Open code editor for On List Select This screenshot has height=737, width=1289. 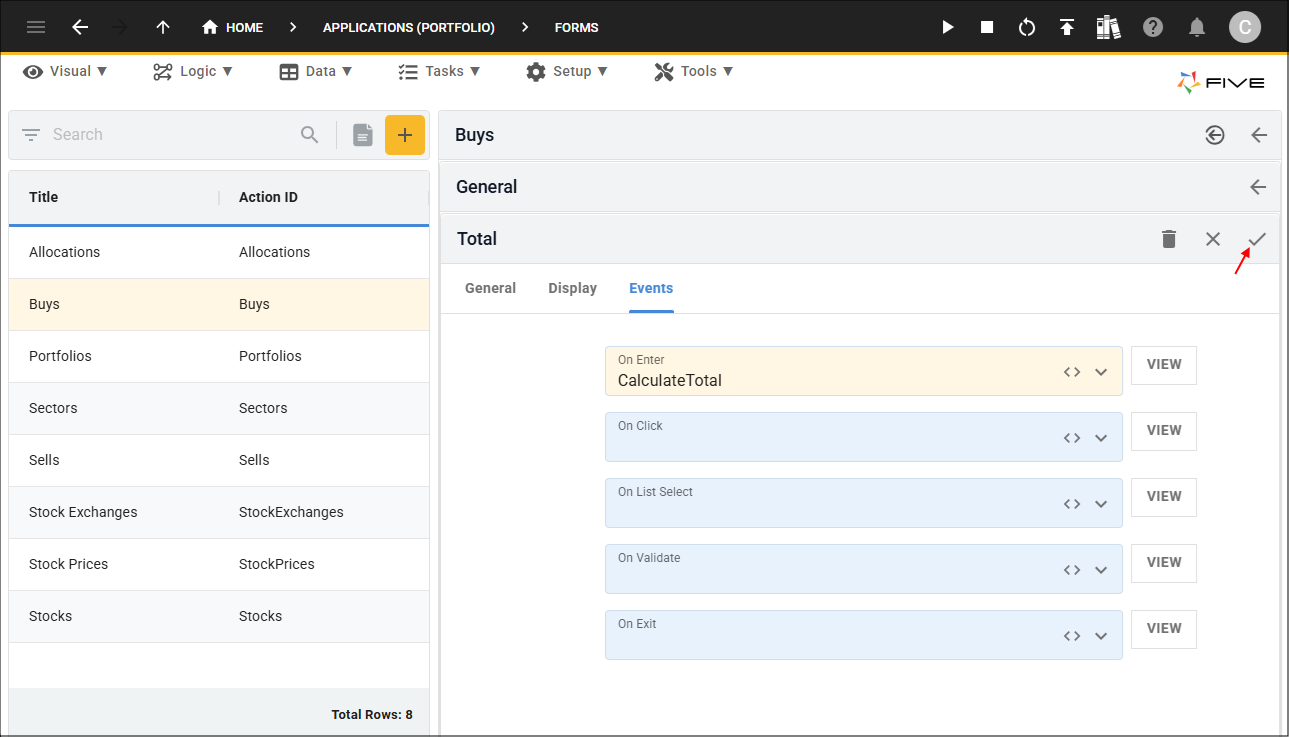(x=1072, y=504)
